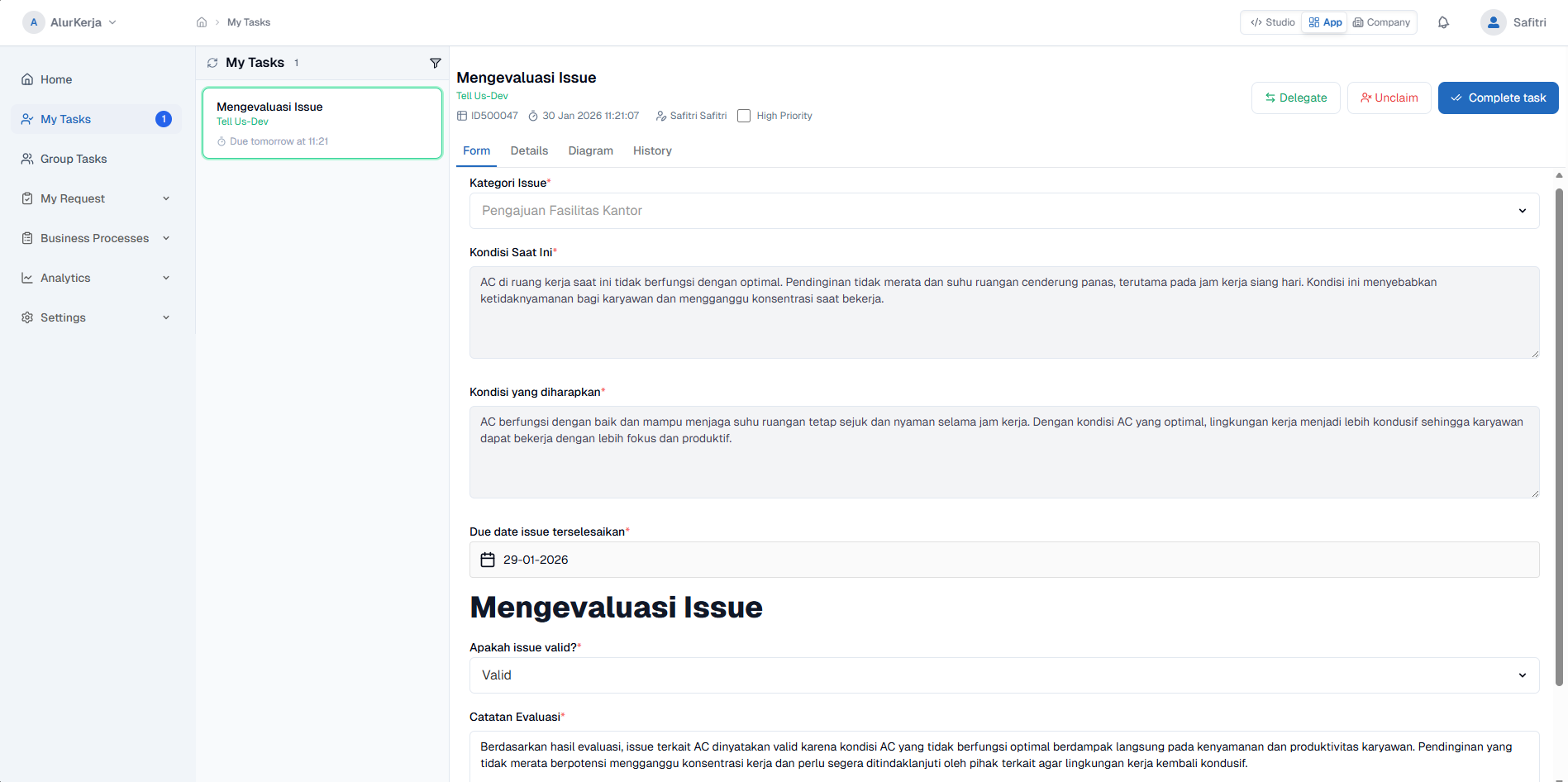Expand the Business Processes menu
This screenshot has width=1568, height=782.
[96, 238]
